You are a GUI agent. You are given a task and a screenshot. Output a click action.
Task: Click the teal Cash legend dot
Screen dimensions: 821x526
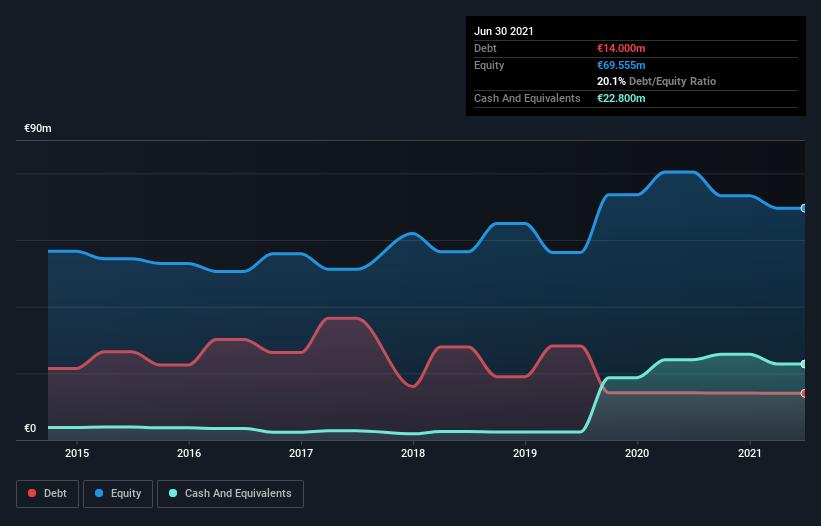coord(173,493)
